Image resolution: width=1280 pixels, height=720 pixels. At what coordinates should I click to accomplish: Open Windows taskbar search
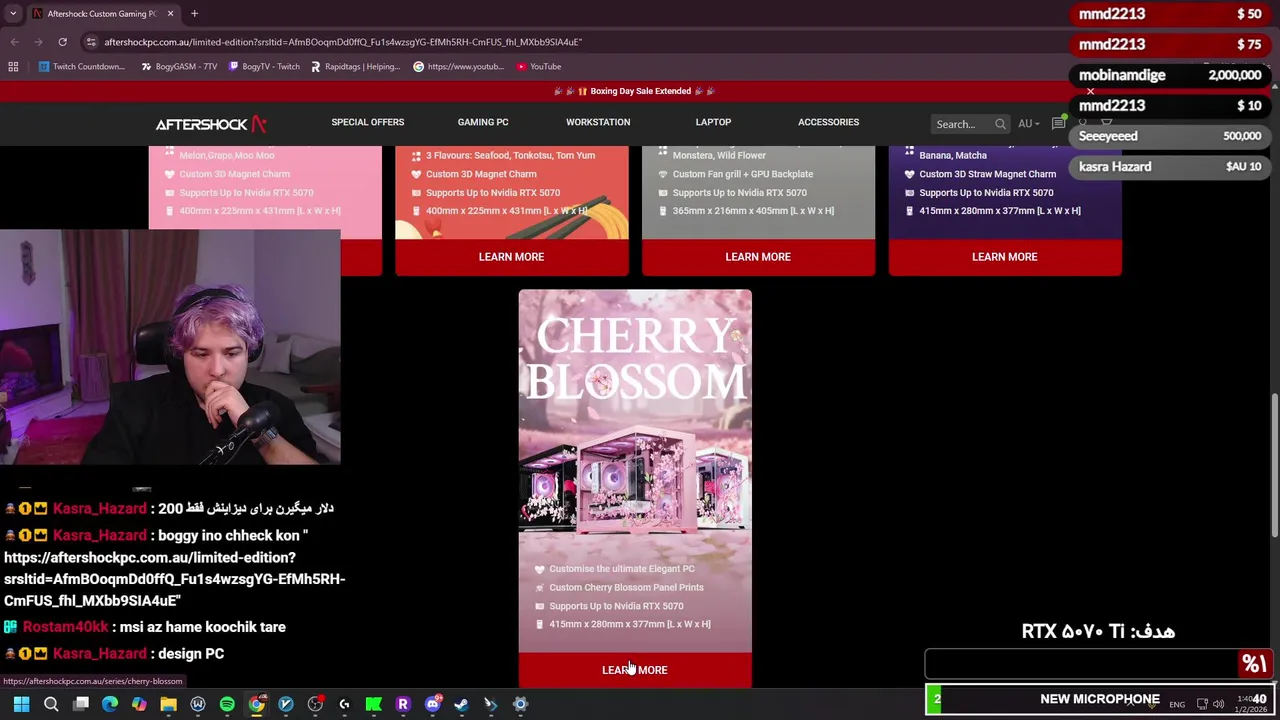click(x=51, y=704)
